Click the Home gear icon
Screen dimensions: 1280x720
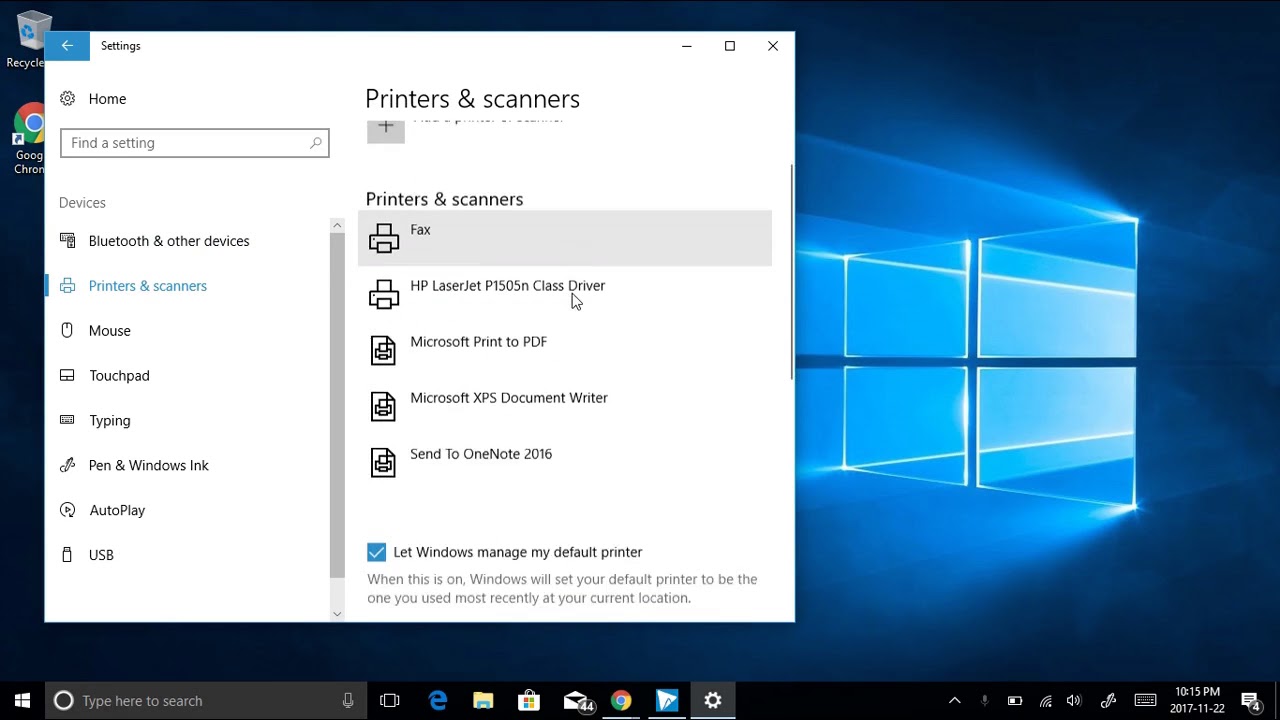67,99
